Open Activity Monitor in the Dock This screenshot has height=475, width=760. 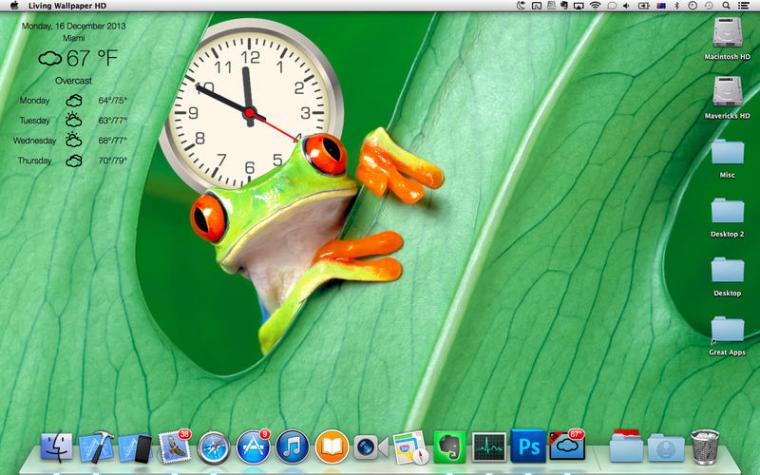pyautogui.click(x=489, y=447)
